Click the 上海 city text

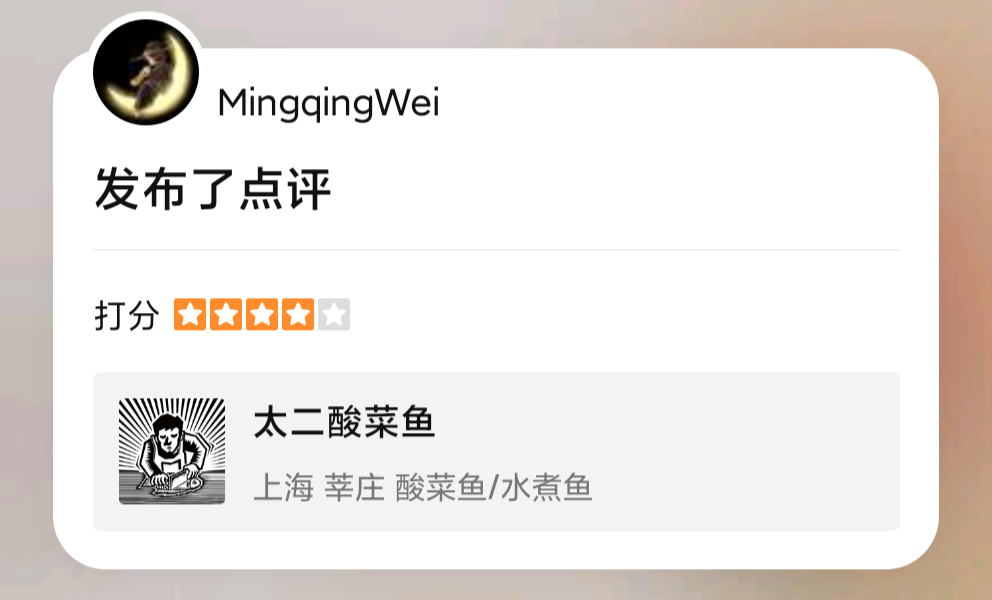point(283,488)
